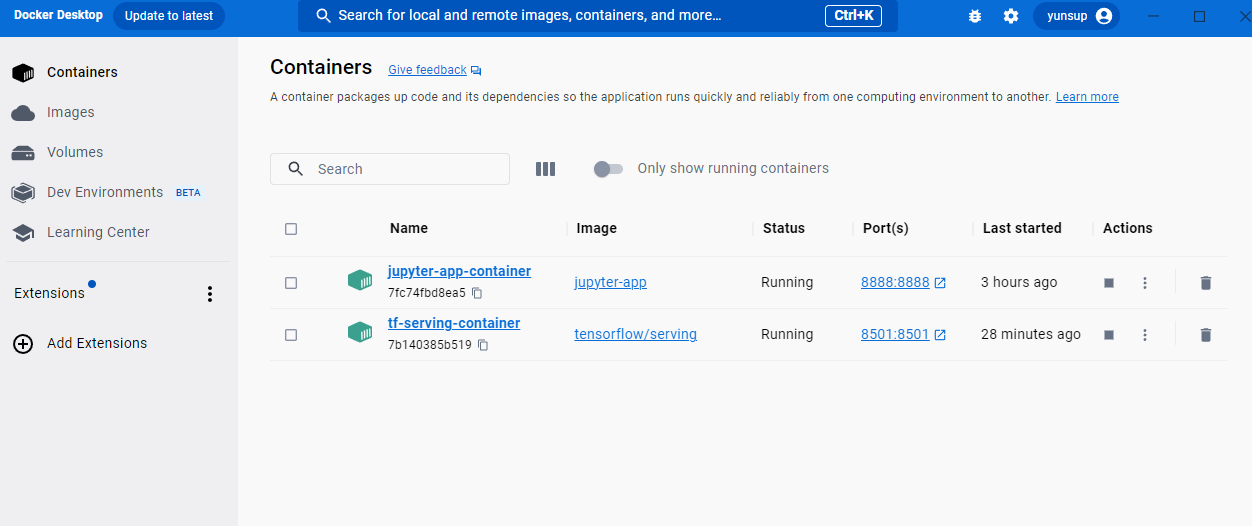The width and height of the screenshot is (1252, 526).
Task: Copy container ID 7b140385b519
Action: (483, 345)
